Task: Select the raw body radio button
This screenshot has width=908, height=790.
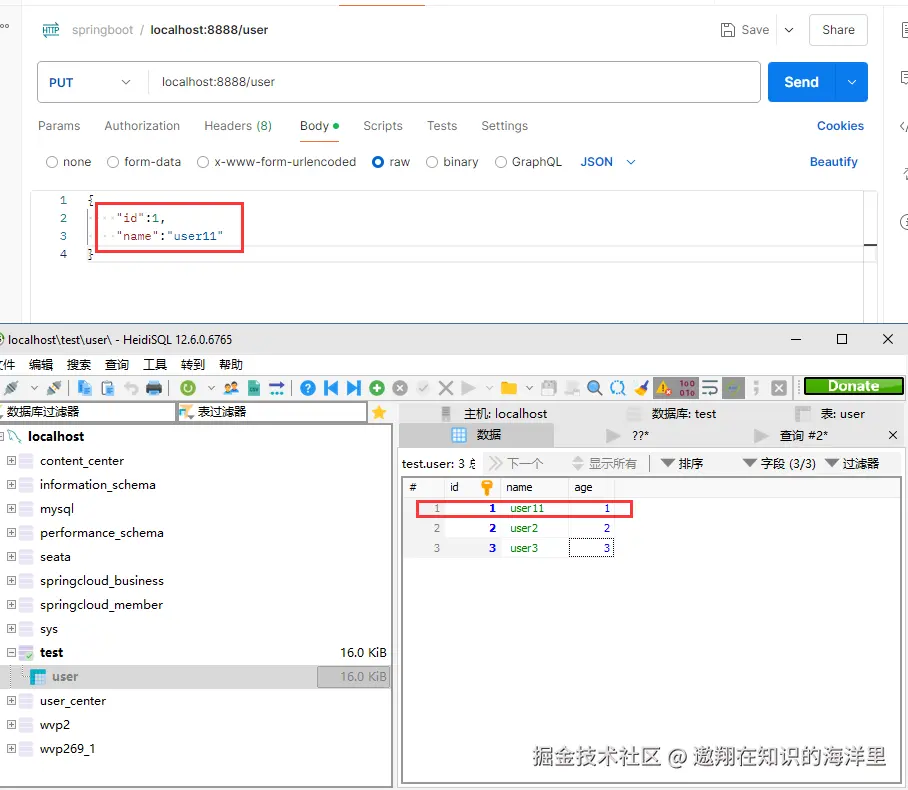Action: coord(378,162)
